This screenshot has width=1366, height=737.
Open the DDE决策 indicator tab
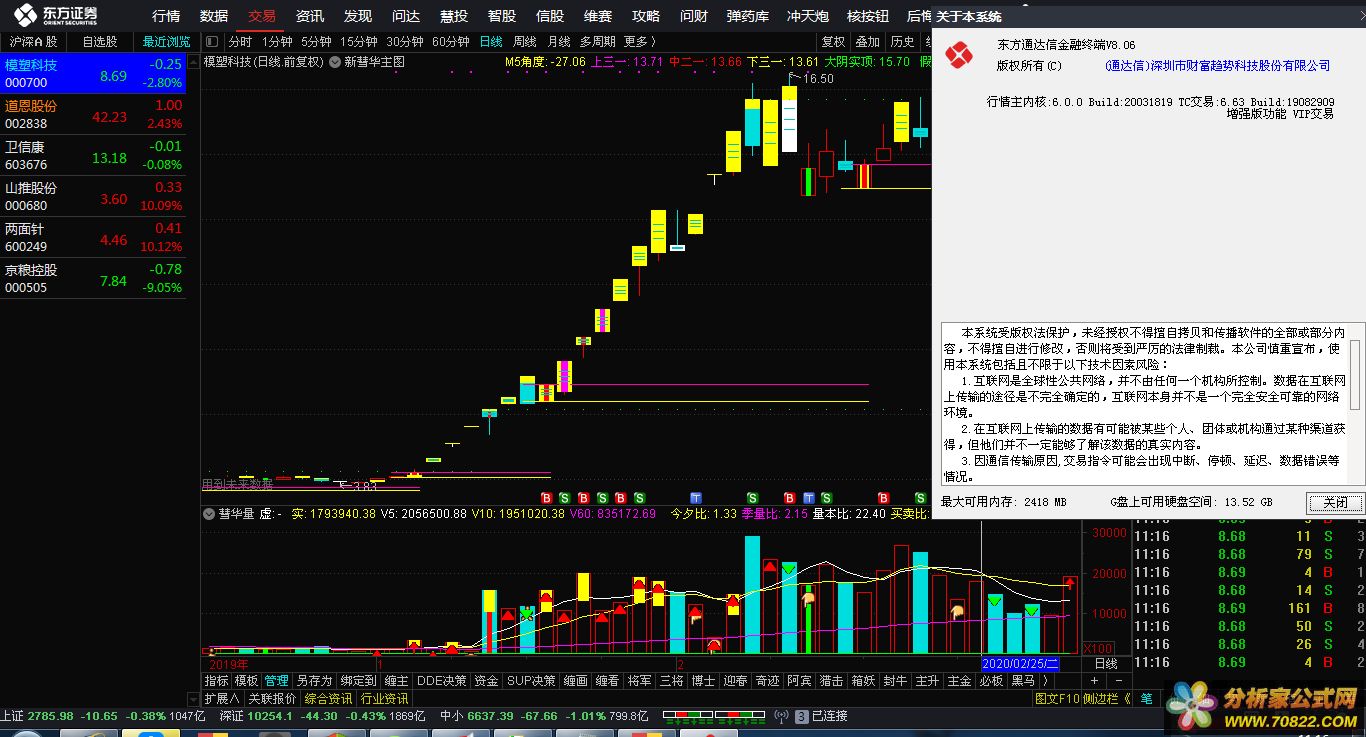pyautogui.click(x=441, y=681)
